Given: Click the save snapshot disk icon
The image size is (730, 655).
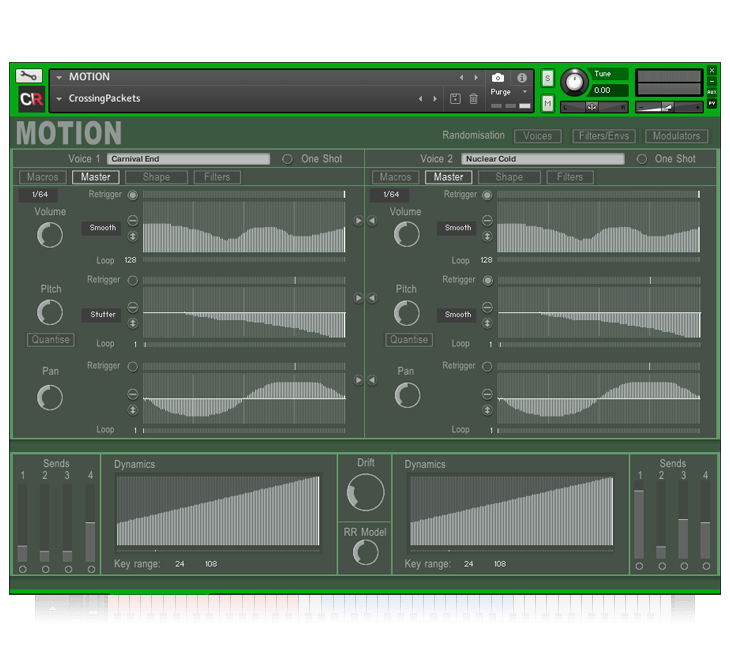Looking at the screenshot, I should tap(455, 99).
